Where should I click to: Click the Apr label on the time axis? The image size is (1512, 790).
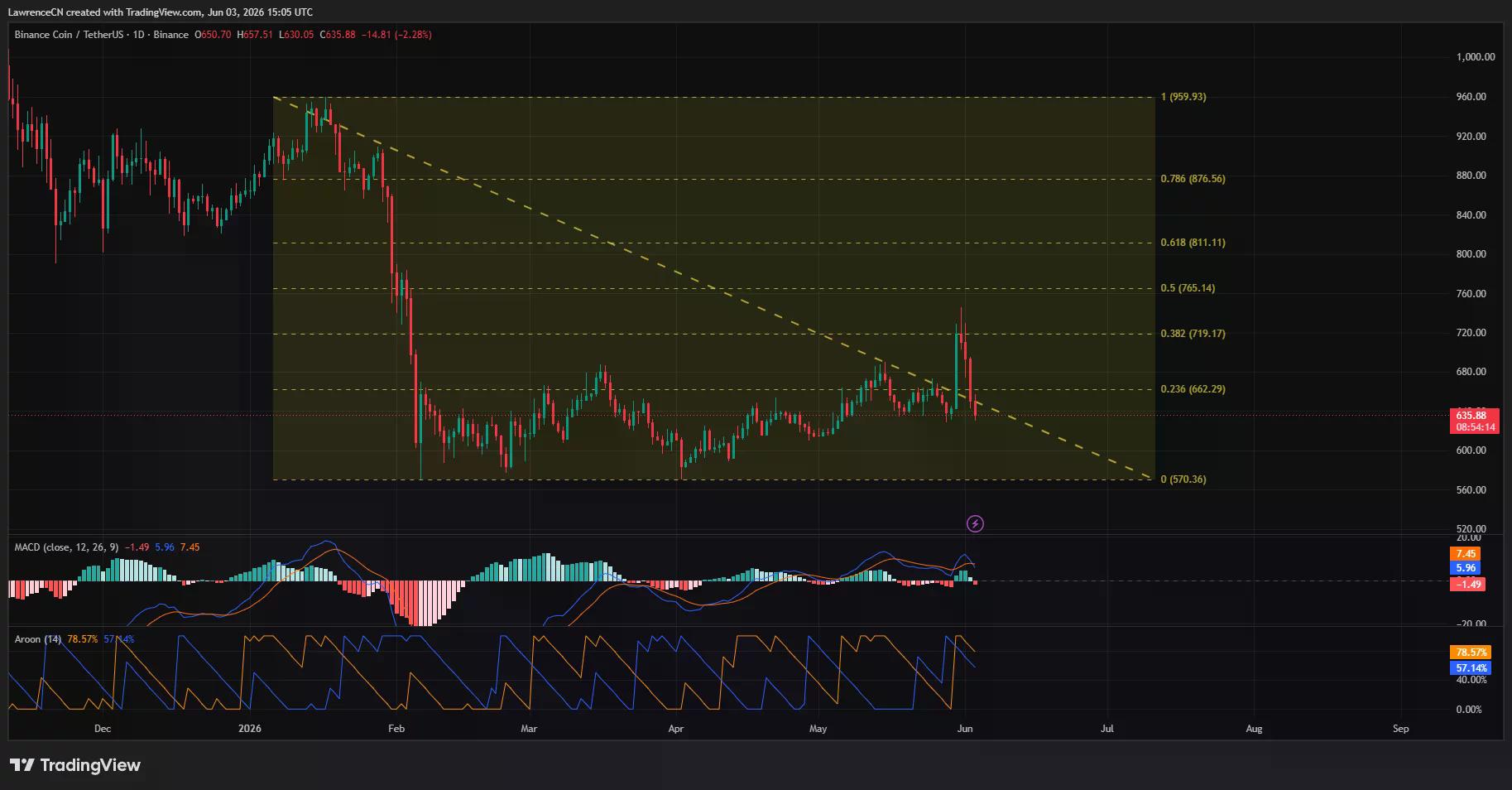point(676,729)
